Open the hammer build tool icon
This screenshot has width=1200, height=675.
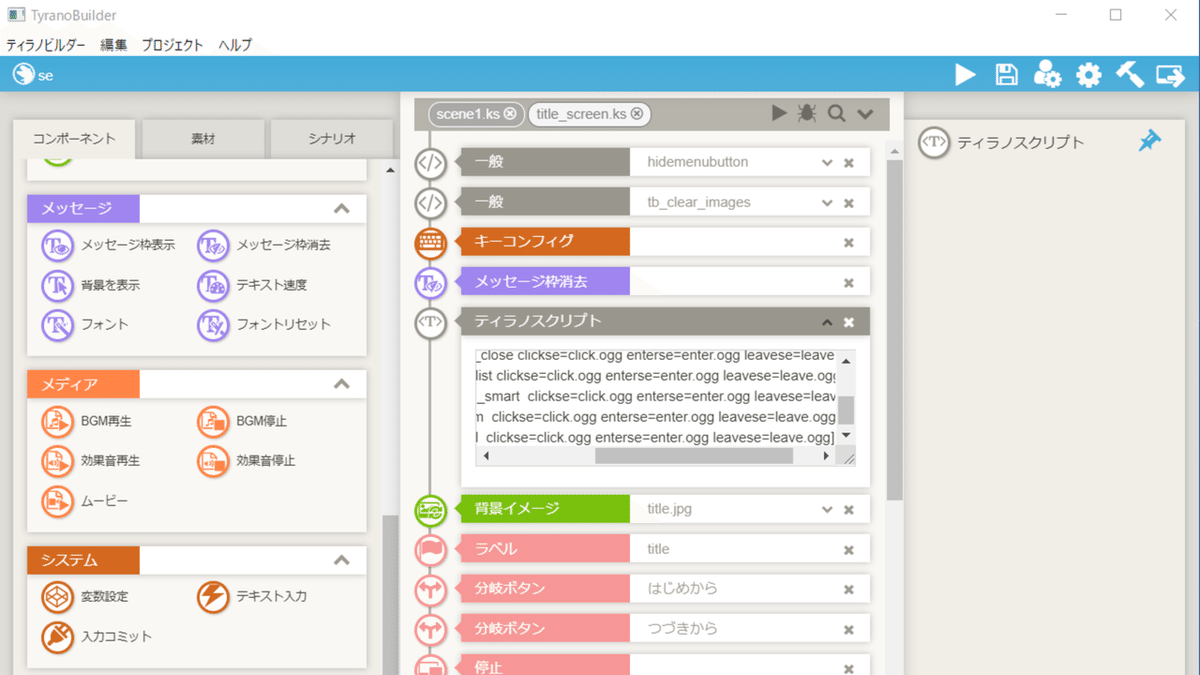pos(1129,75)
